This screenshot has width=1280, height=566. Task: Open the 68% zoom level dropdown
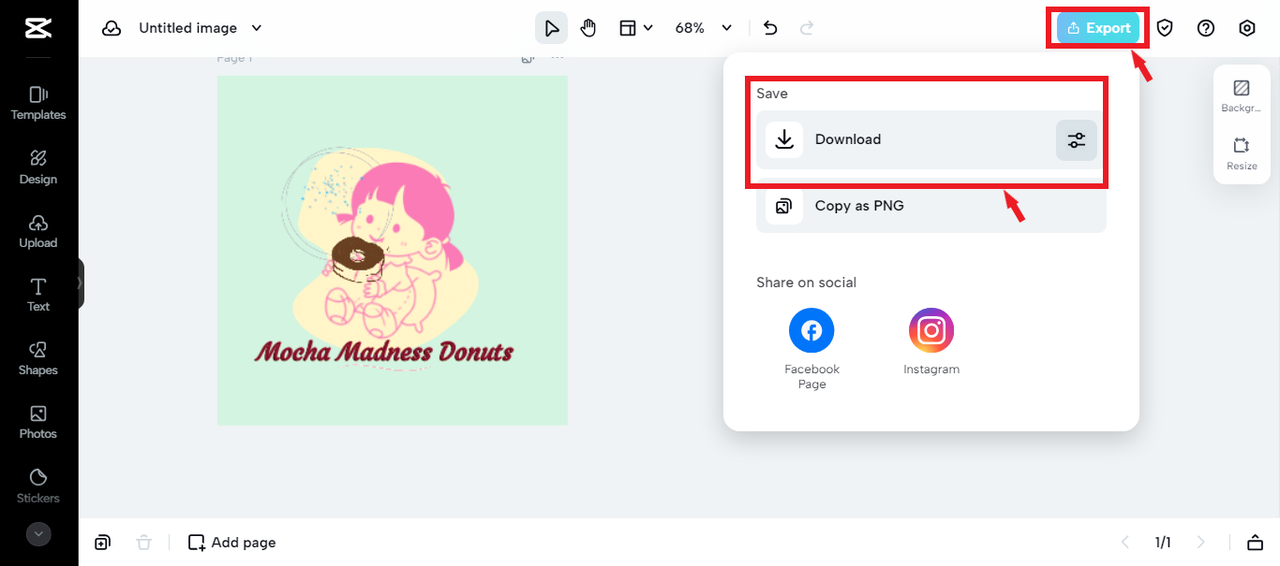coord(703,28)
